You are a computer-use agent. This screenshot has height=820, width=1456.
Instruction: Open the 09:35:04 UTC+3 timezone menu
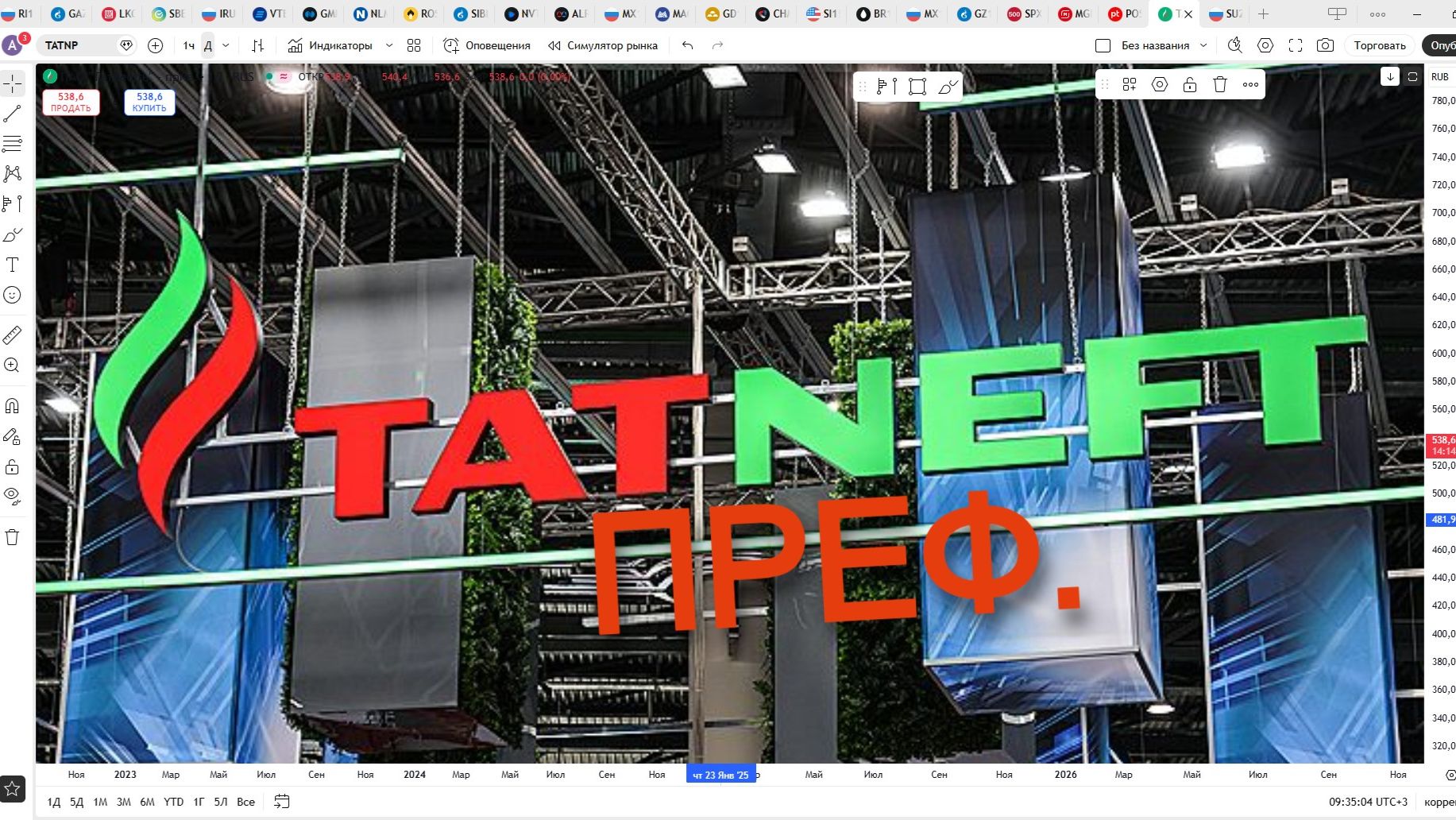(1368, 802)
